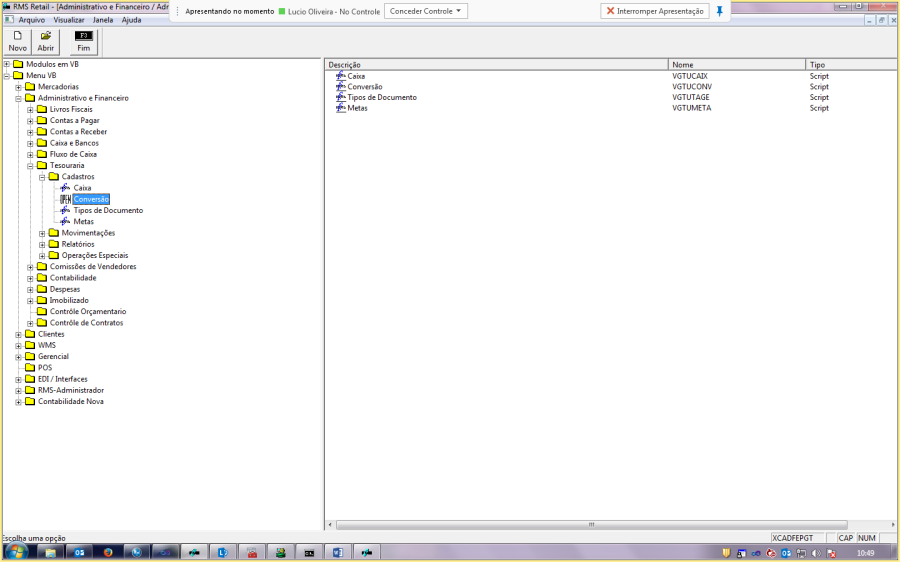Click the volume icon in system tray
This screenshot has width=900, height=562.
tap(816, 553)
